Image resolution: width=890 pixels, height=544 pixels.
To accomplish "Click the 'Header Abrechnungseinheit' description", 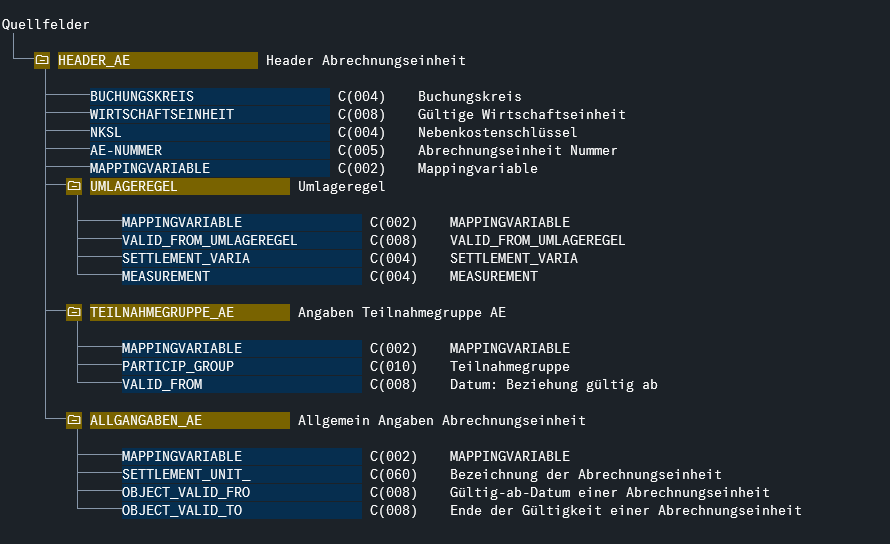I will pos(366,60).
